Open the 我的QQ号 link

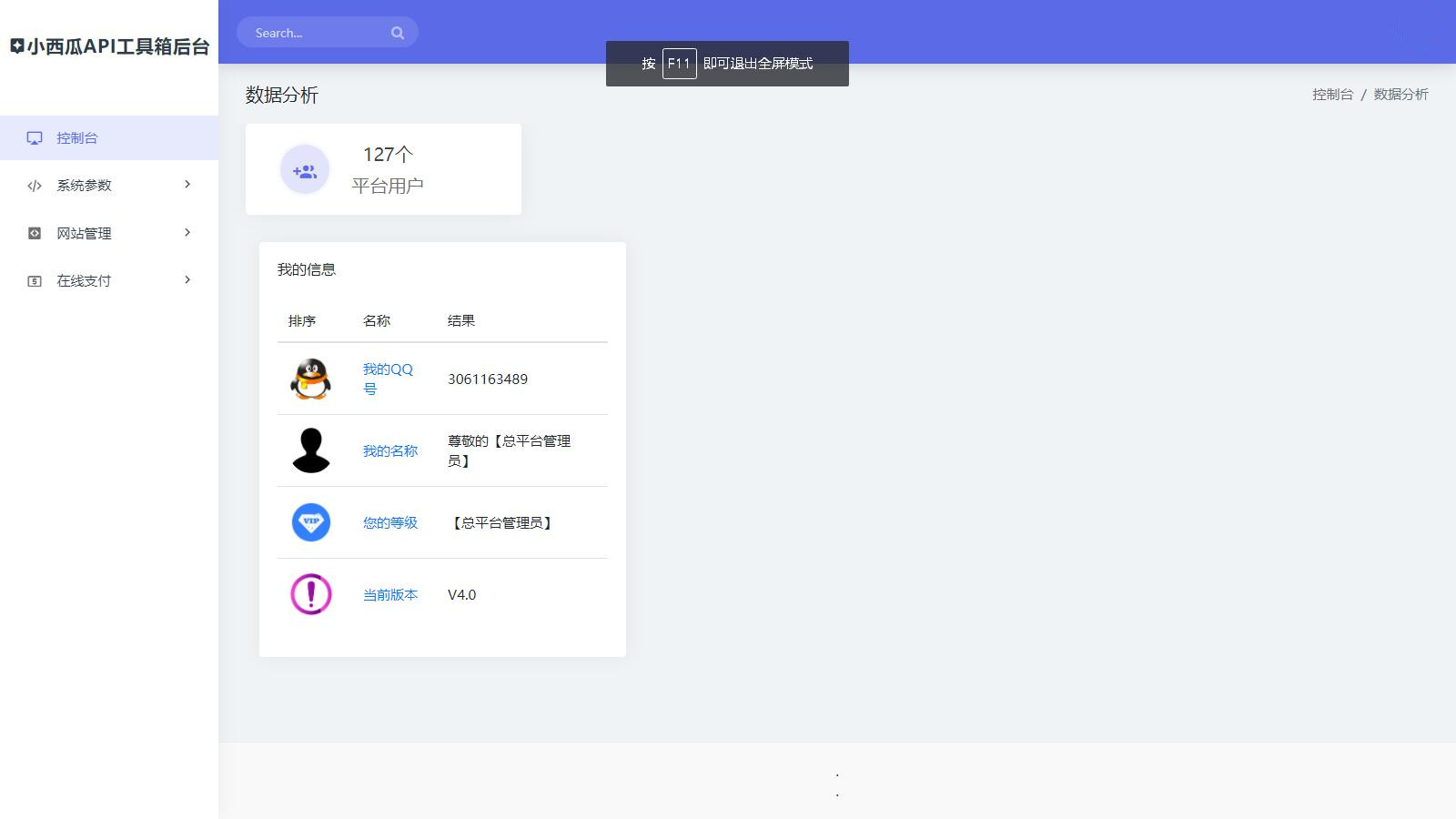[x=388, y=379]
